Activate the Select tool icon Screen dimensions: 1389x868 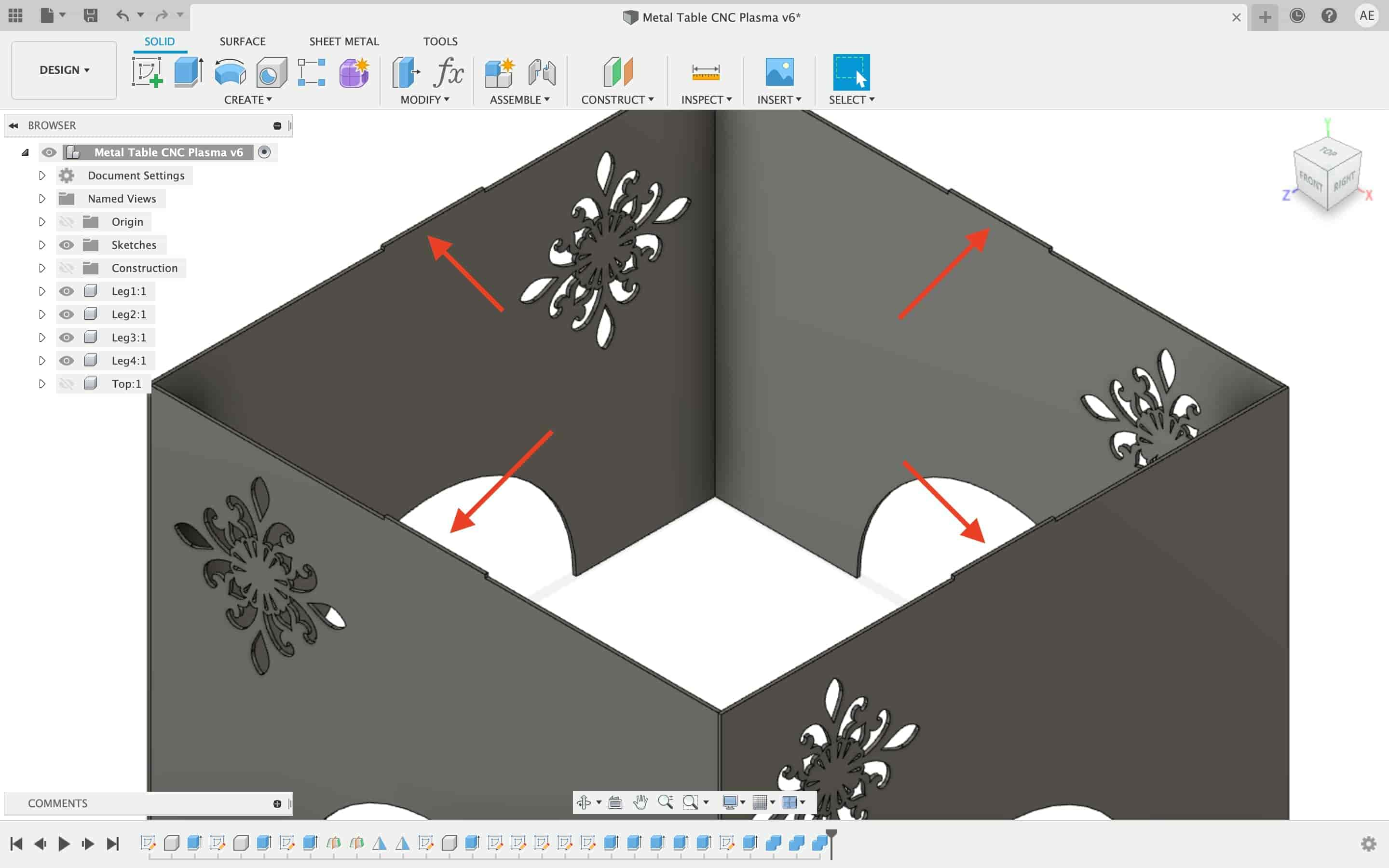click(x=851, y=72)
